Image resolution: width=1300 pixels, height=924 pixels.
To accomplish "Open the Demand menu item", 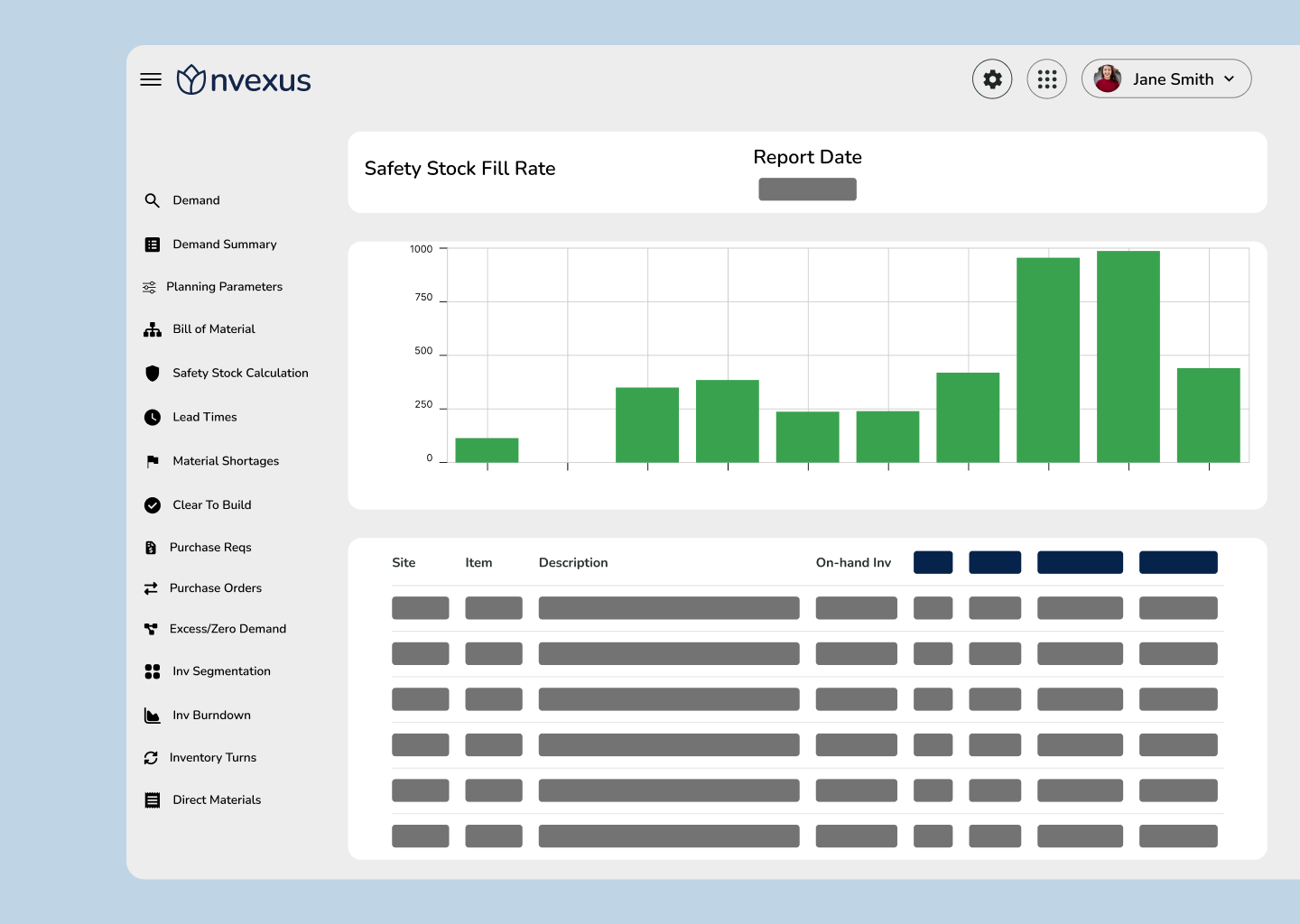I will [x=196, y=200].
